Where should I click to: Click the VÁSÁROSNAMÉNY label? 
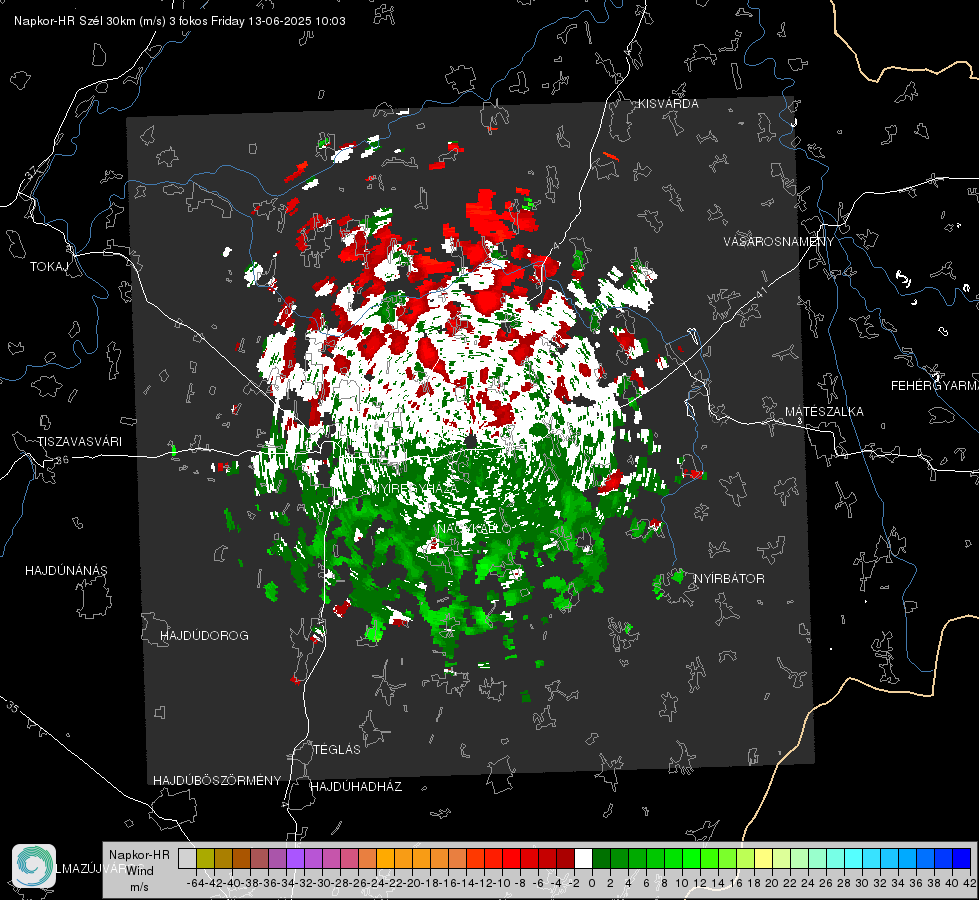(x=779, y=242)
